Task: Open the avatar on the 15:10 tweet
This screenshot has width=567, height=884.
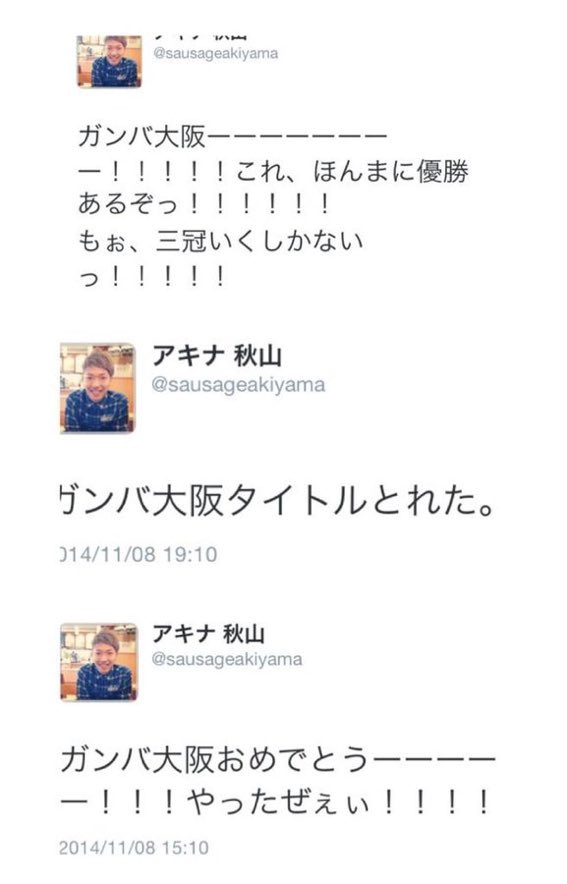Action: 99,662
